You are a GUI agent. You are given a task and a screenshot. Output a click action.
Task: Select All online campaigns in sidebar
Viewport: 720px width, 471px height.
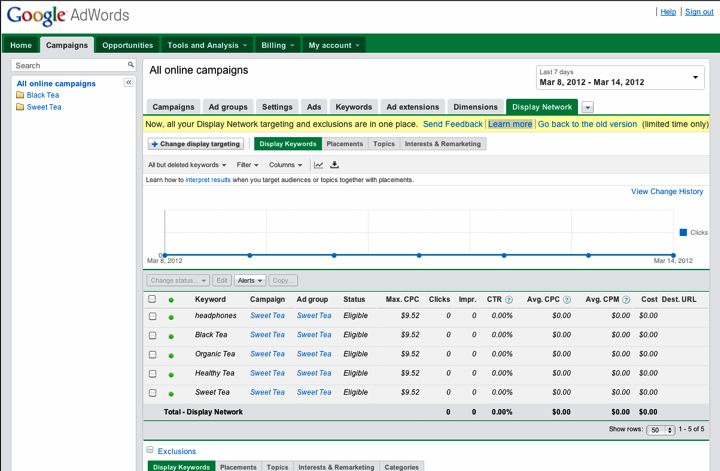pos(56,84)
